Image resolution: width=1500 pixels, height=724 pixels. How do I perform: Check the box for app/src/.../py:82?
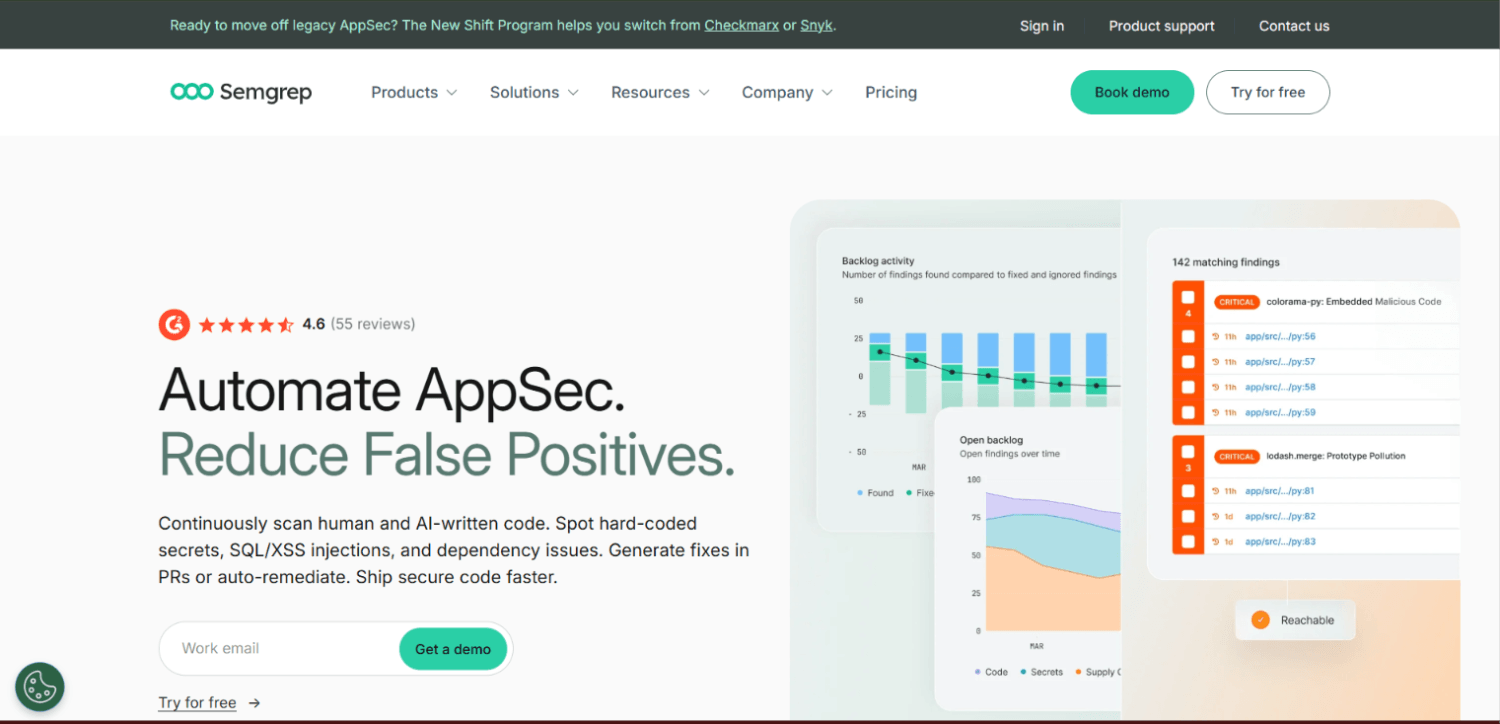(x=1188, y=516)
